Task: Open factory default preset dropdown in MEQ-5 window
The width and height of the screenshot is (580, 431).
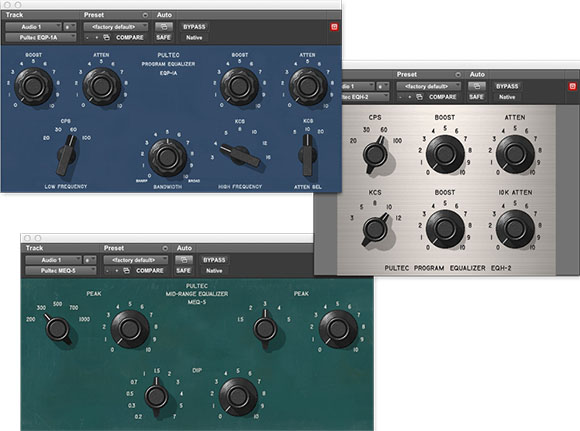Action: pos(136,260)
